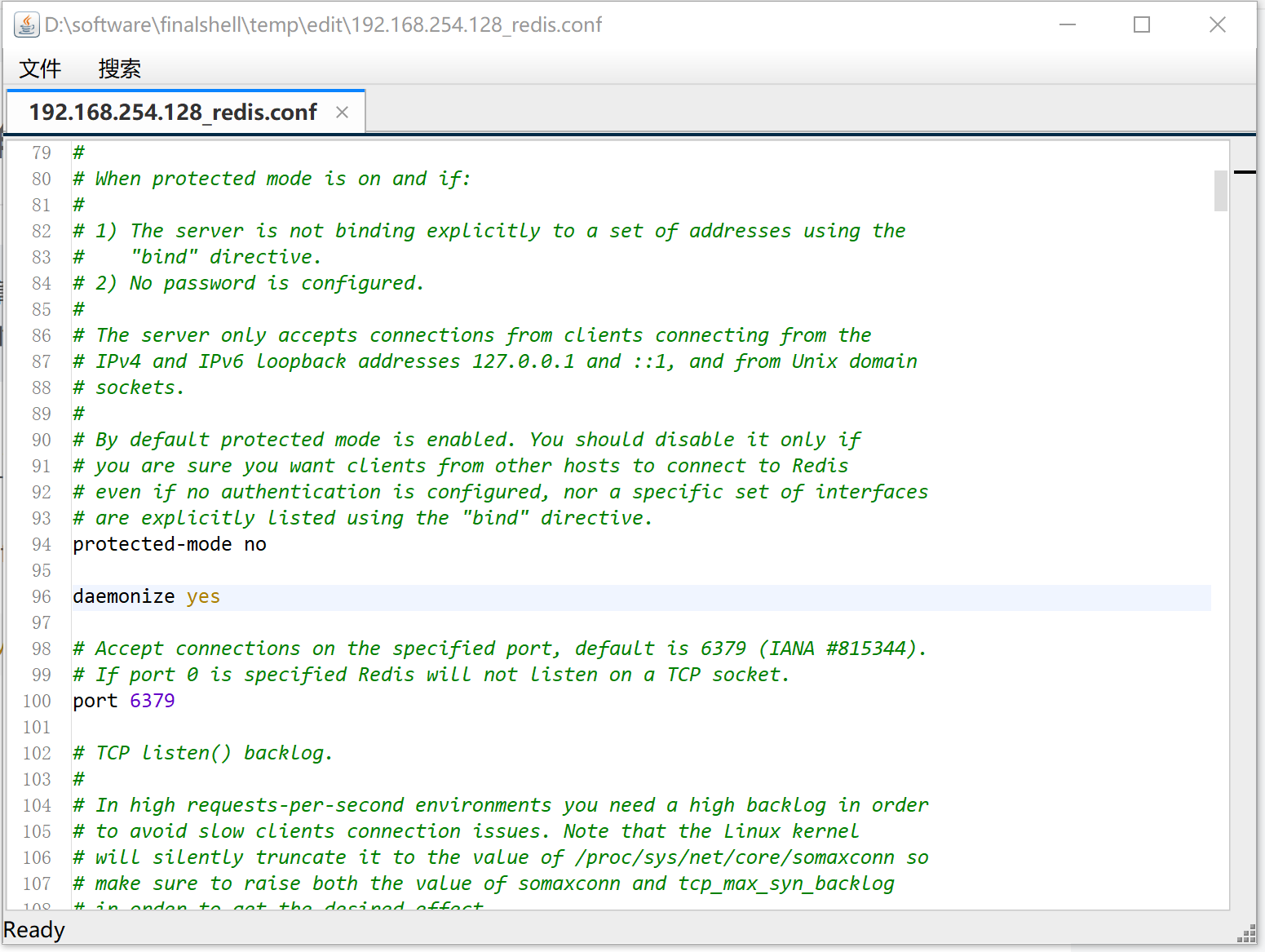Viewport: 1265px width, 952px height.
Task: Click the '1) The server is not binding' line
Action: (489, 231)
